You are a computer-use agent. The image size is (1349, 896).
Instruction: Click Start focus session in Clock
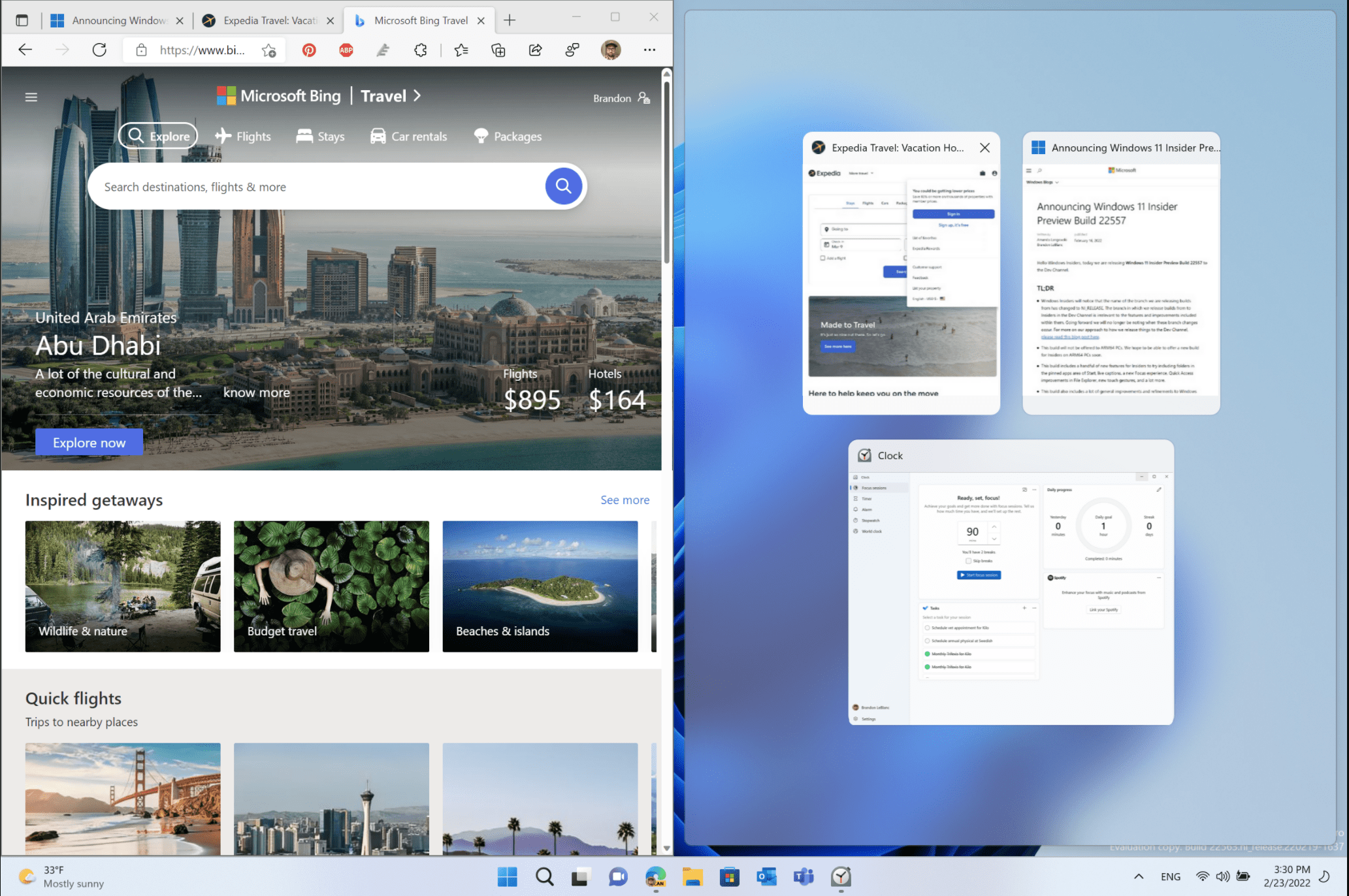pos(978,575)
